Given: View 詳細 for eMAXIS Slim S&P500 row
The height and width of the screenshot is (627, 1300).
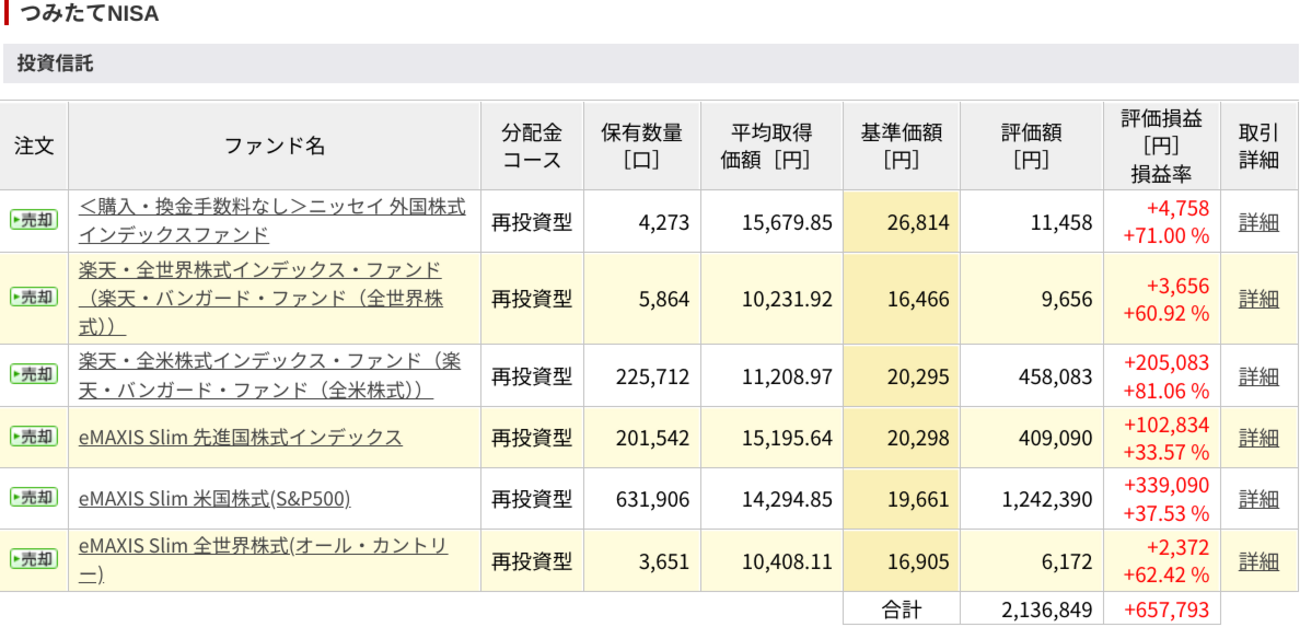Looking at the screenshot, I should pos(1258,499).
